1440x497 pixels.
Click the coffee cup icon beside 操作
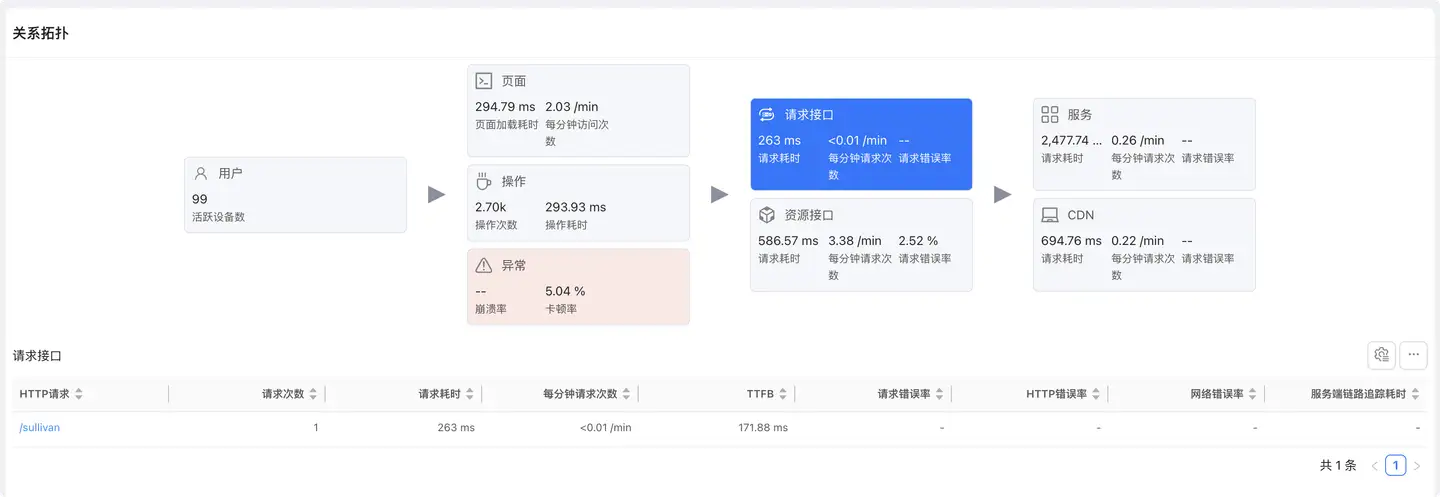(484, 181)
